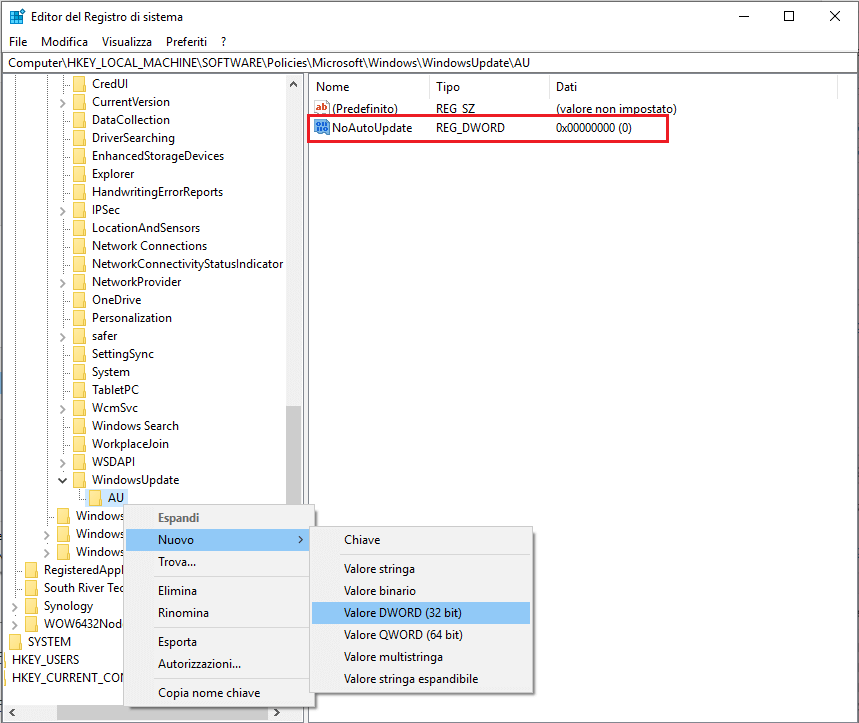Open the Modifica menu
The width and height of the screenshot is (859, 723).
[x=64, y=42]
